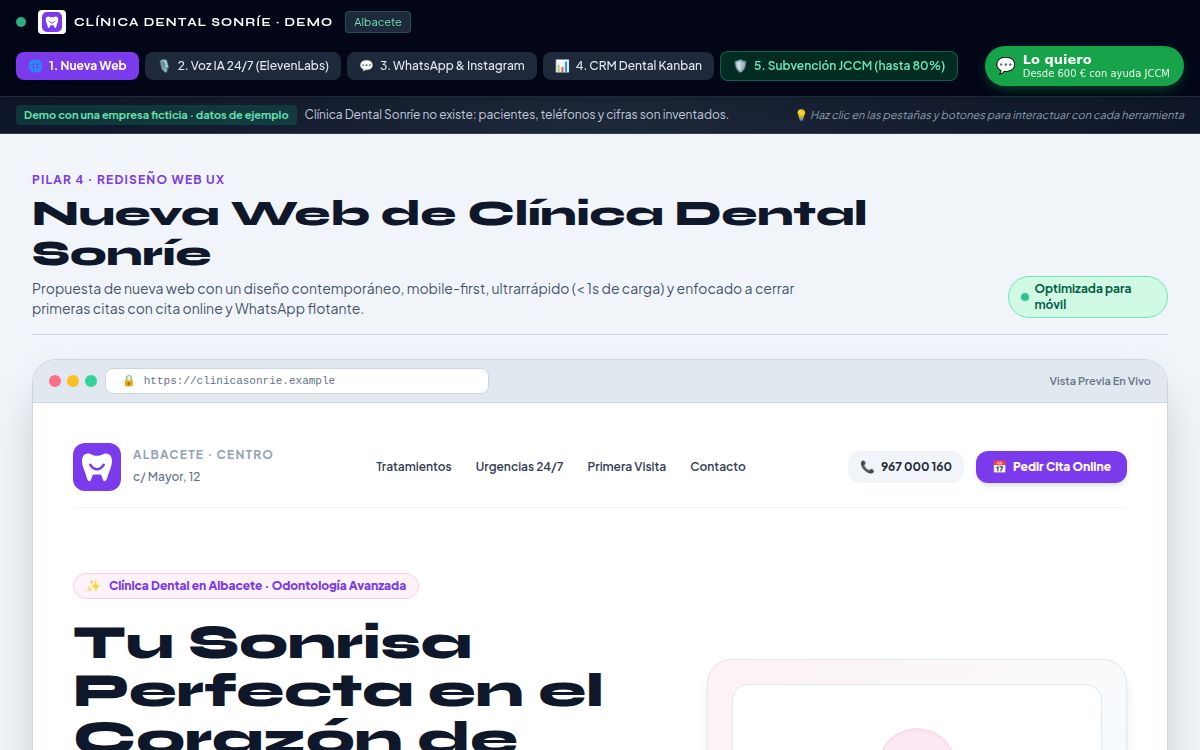Open the Contacto menu item
Screen dimensions: 1200x750
[x=718, y=467]
